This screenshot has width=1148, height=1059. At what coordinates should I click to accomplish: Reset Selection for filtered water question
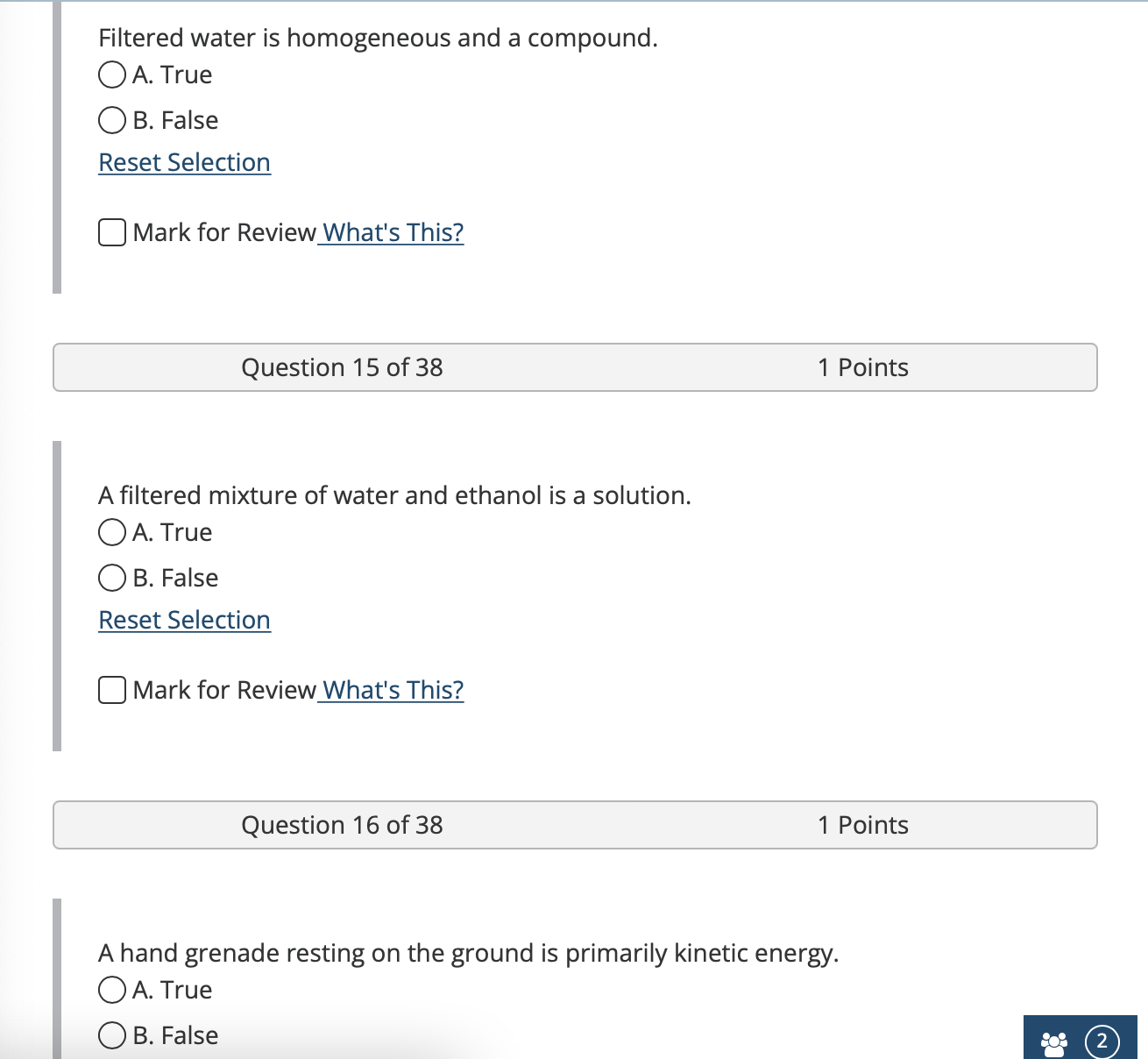tap(184, 162)
